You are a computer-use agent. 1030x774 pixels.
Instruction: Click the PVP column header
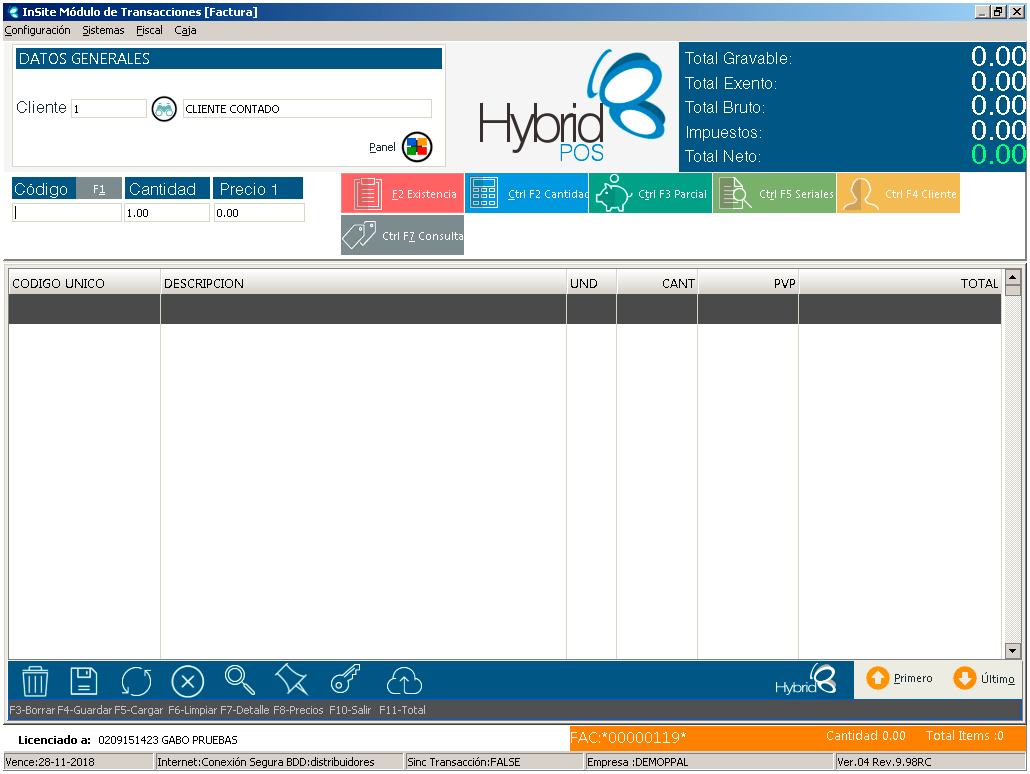pos(748,283)
